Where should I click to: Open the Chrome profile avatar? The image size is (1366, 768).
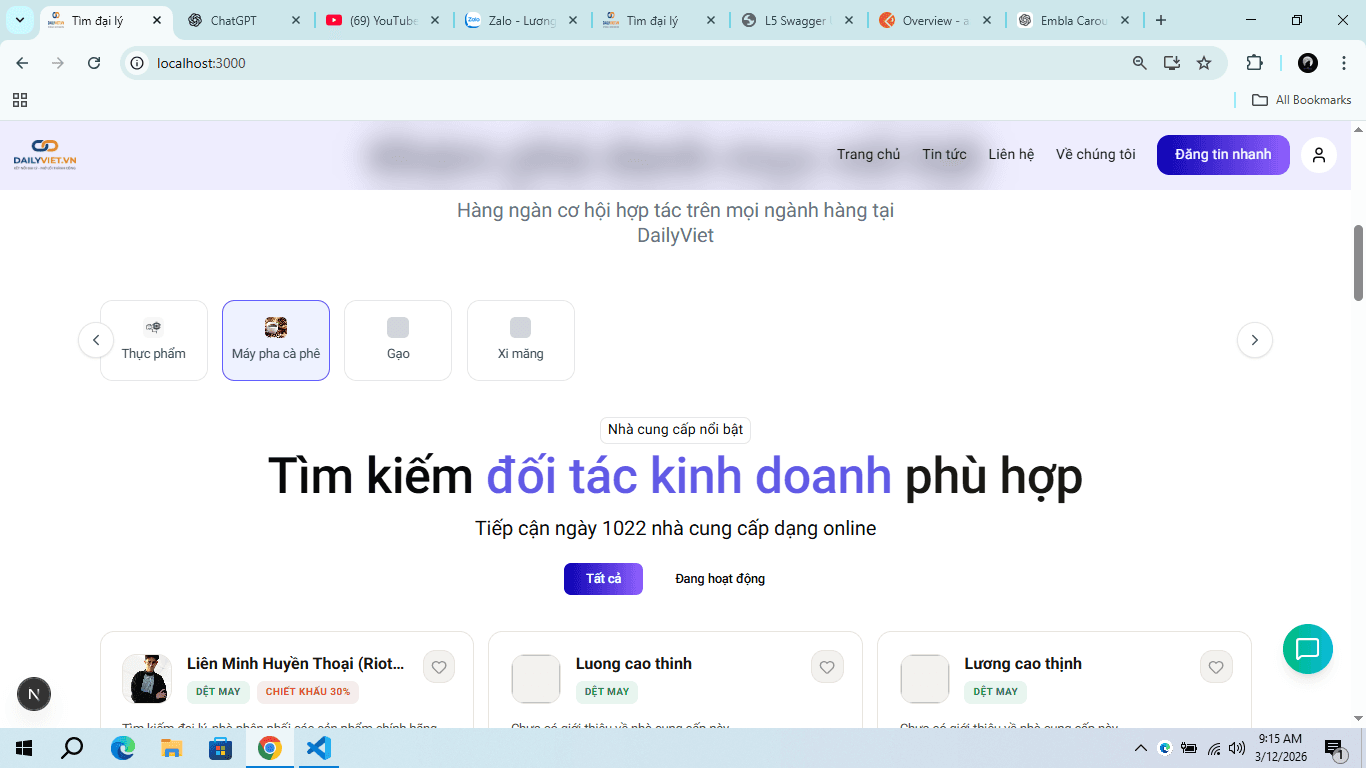click(1308, 63)
